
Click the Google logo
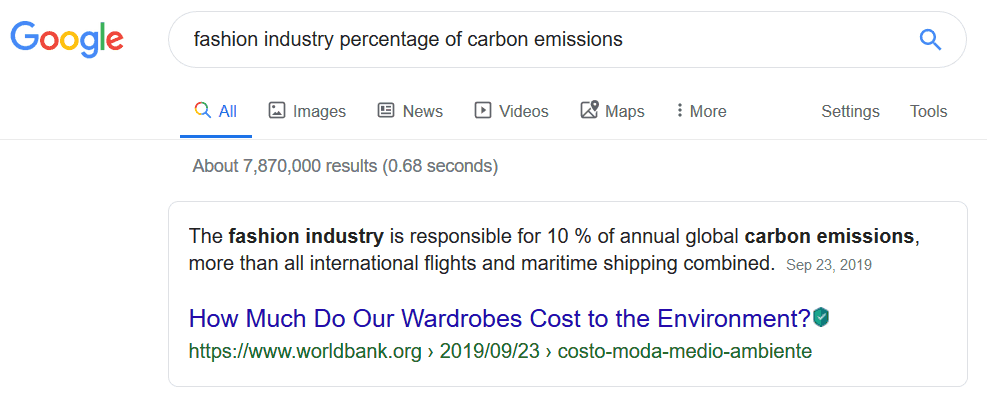tap(67, 38)
